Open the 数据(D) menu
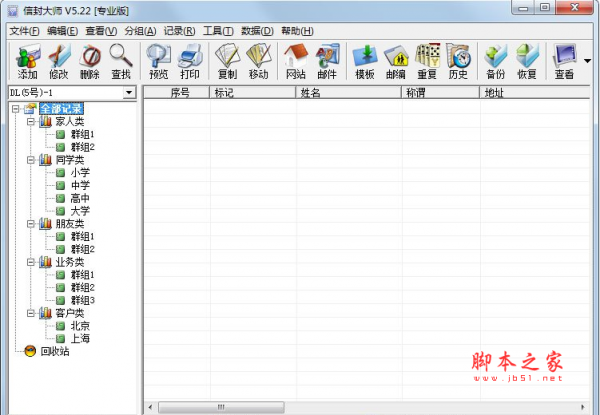This screenshot has height=415, width=600. click(257, 31)
